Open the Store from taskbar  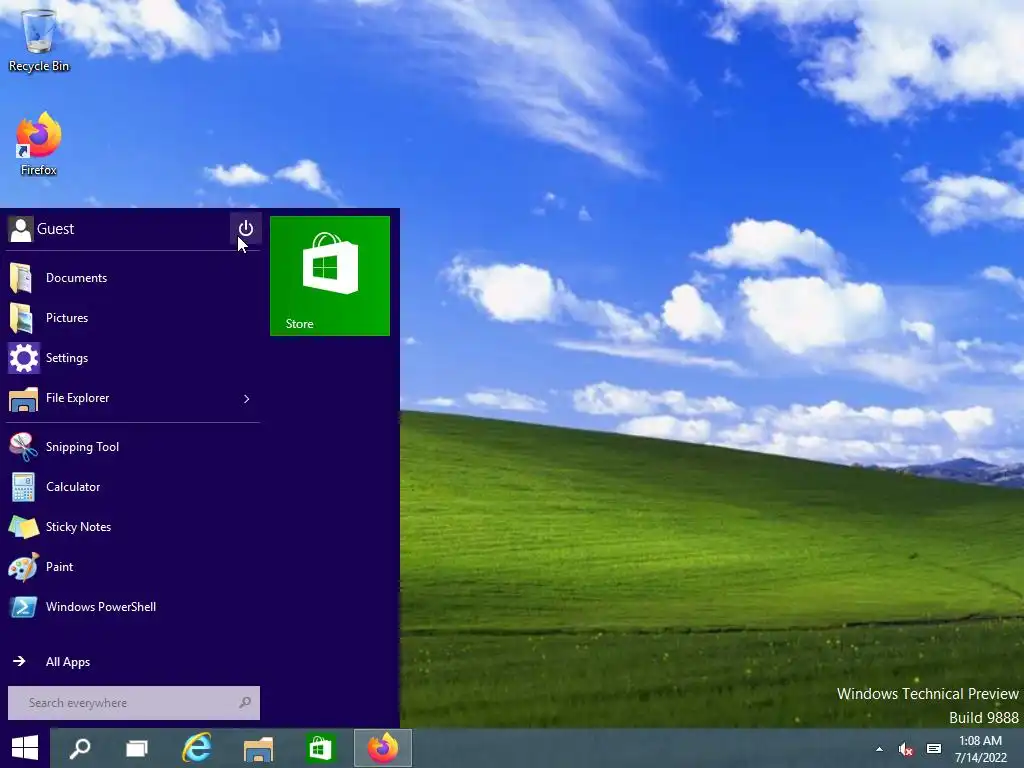(x=320, y=748)
